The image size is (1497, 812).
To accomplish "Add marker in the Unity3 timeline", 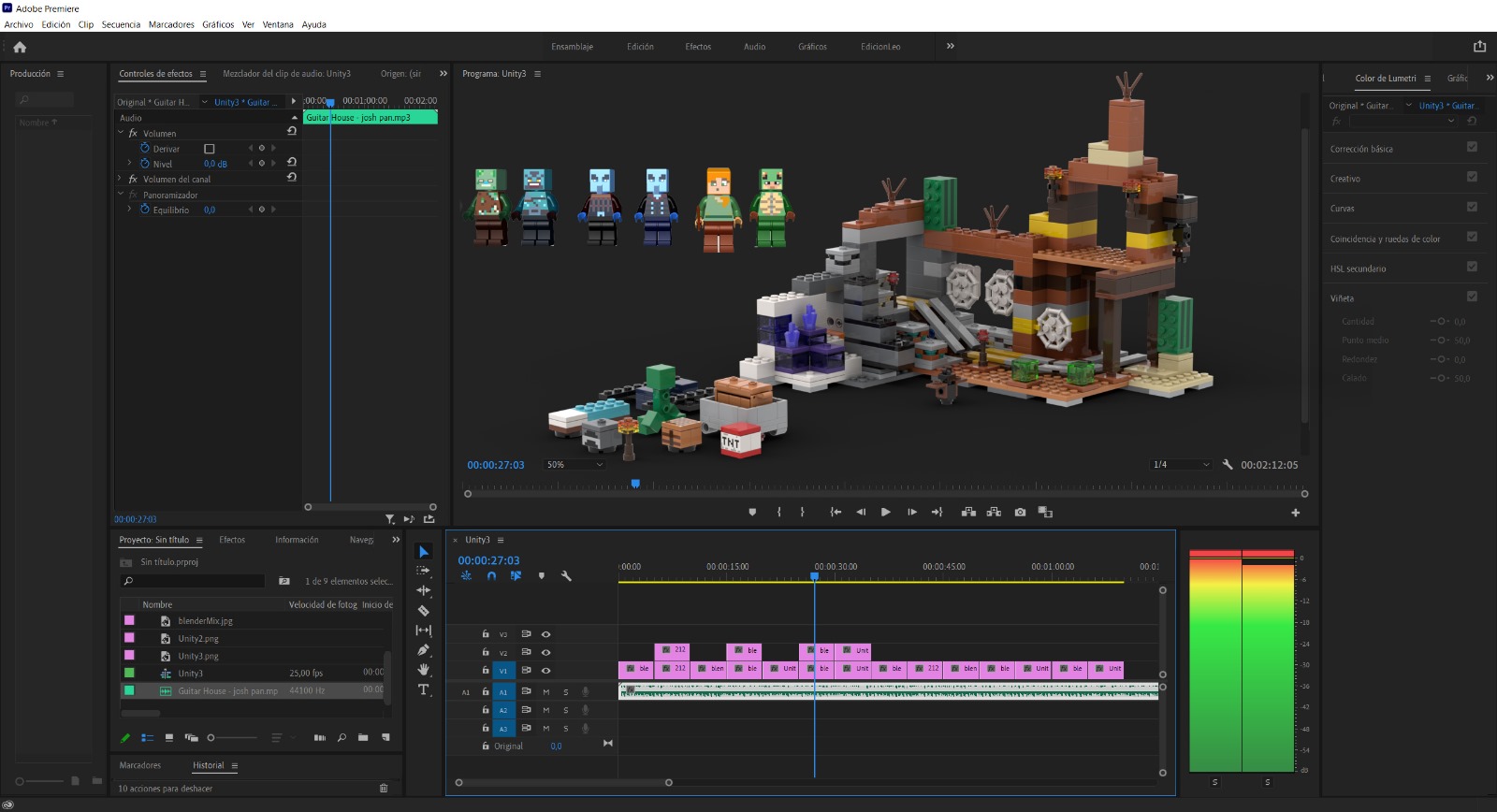I will (x=541, y=576).
